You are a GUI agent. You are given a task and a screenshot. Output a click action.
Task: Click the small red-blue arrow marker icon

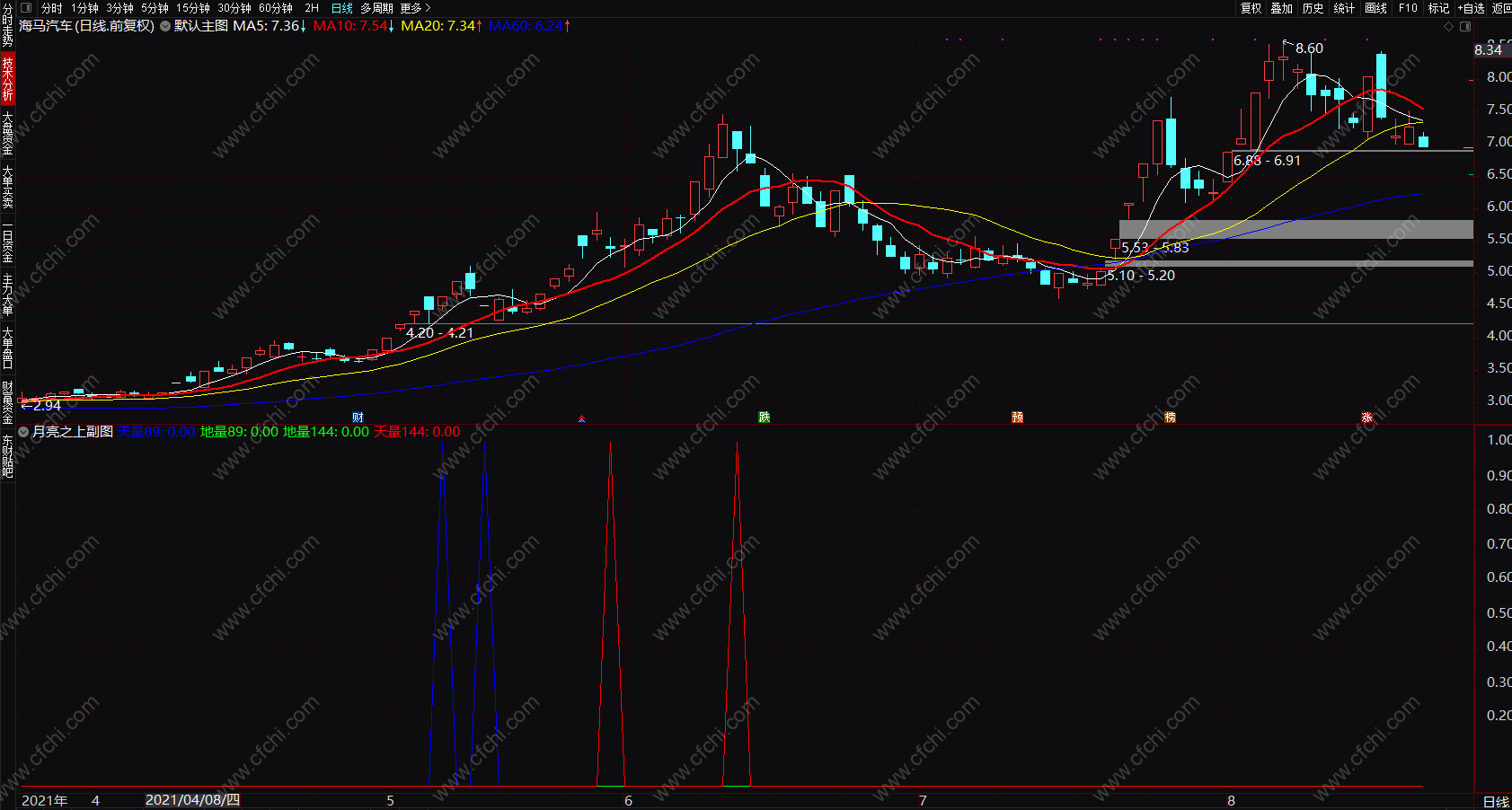(x=581, y=418)
